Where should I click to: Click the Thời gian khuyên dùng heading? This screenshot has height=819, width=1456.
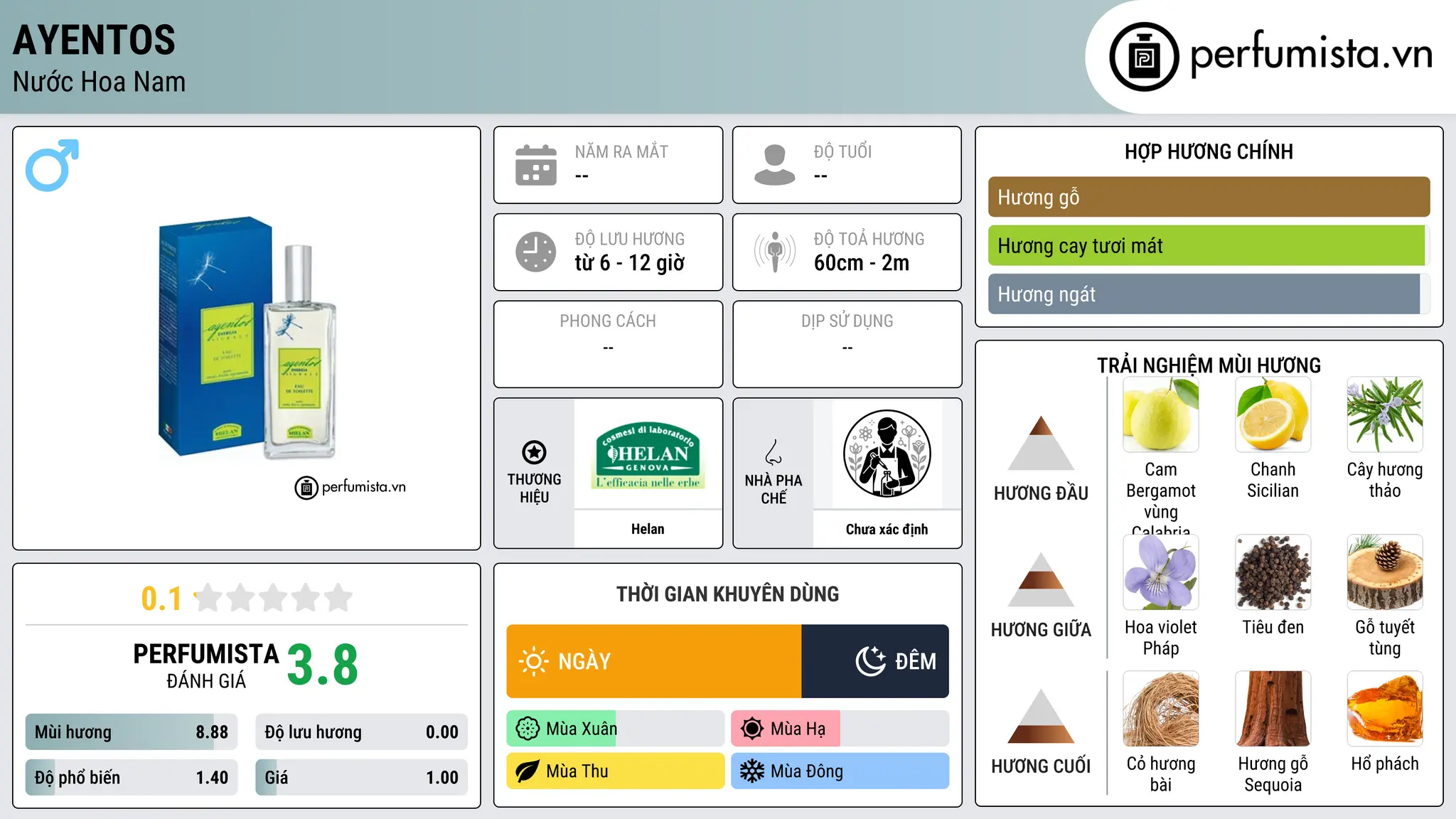pos(728,594)
